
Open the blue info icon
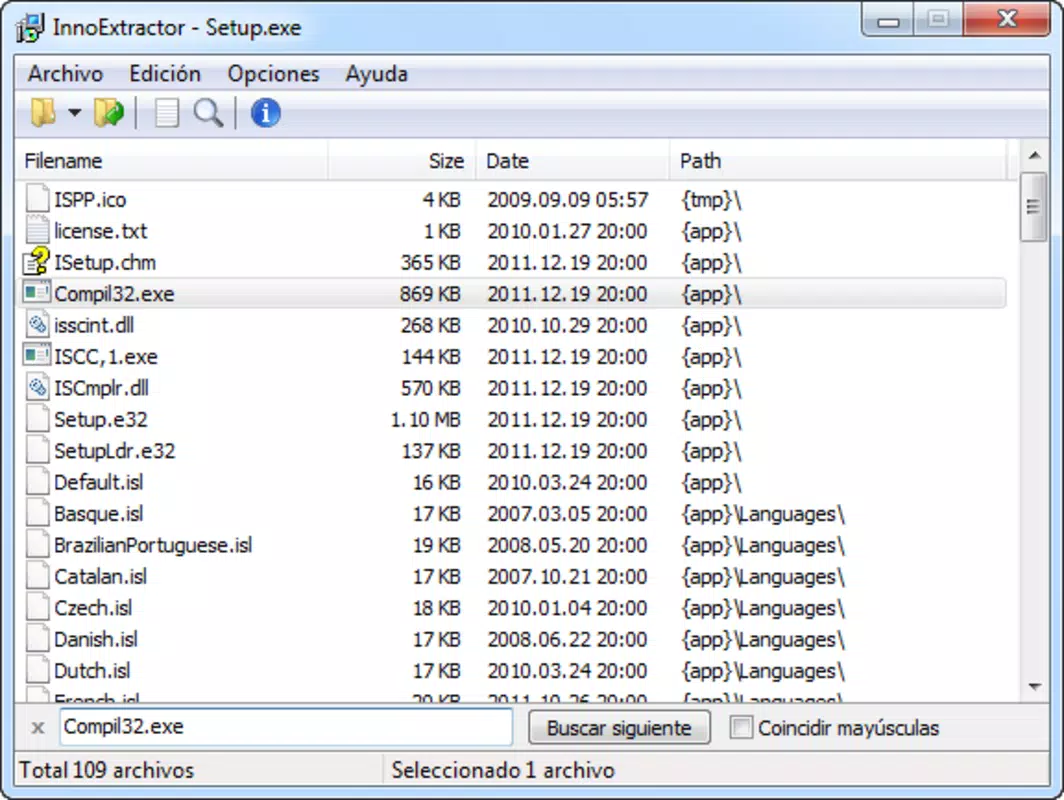tap(265, 113)
